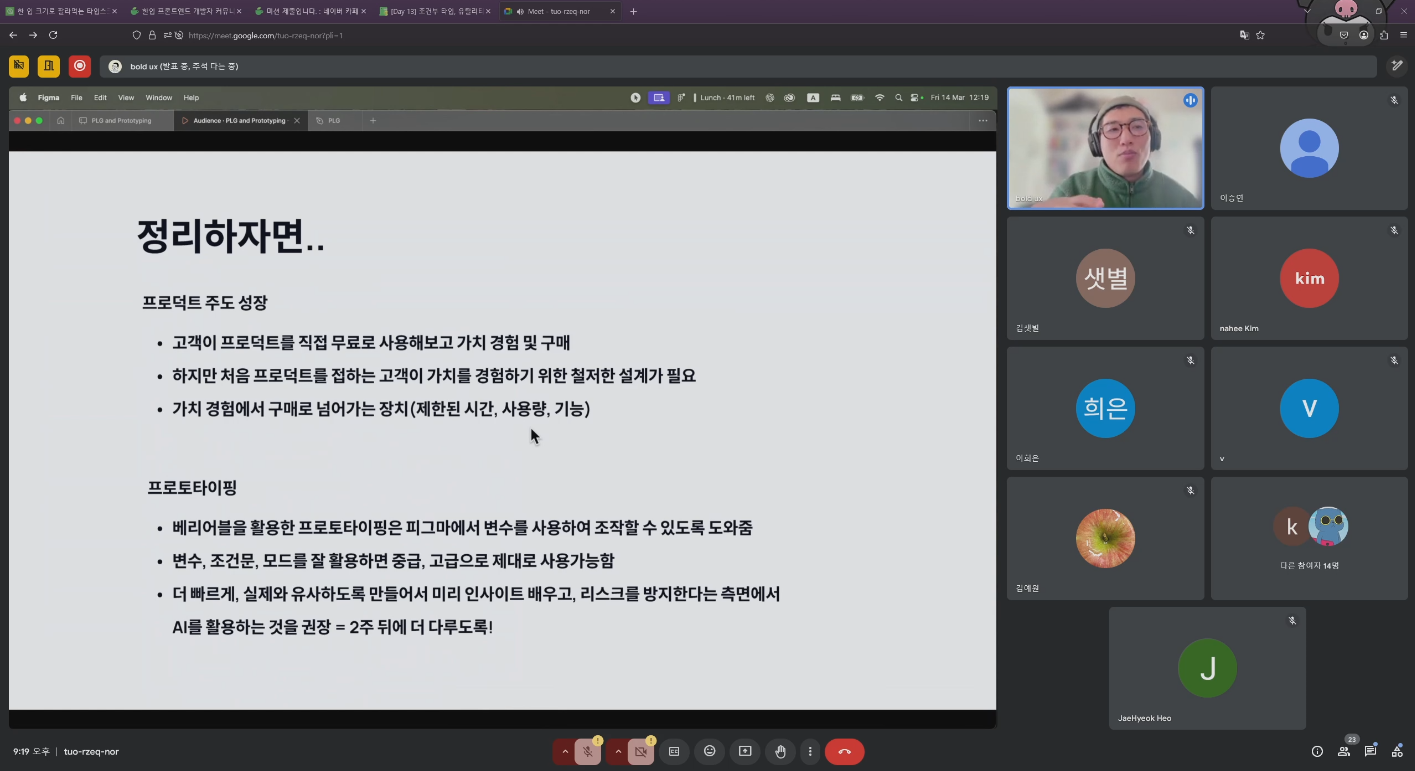Click the browser profile avatar icon

coord(1364,35)
